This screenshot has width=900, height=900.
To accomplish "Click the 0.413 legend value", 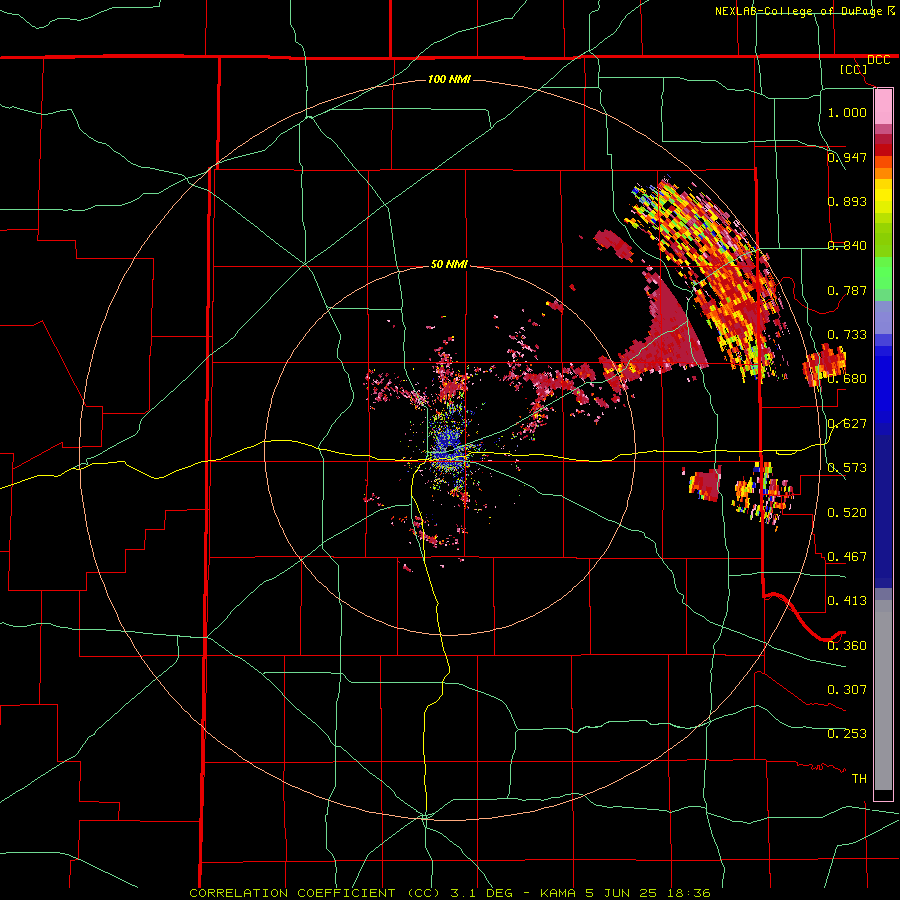I will click(847, 601).
